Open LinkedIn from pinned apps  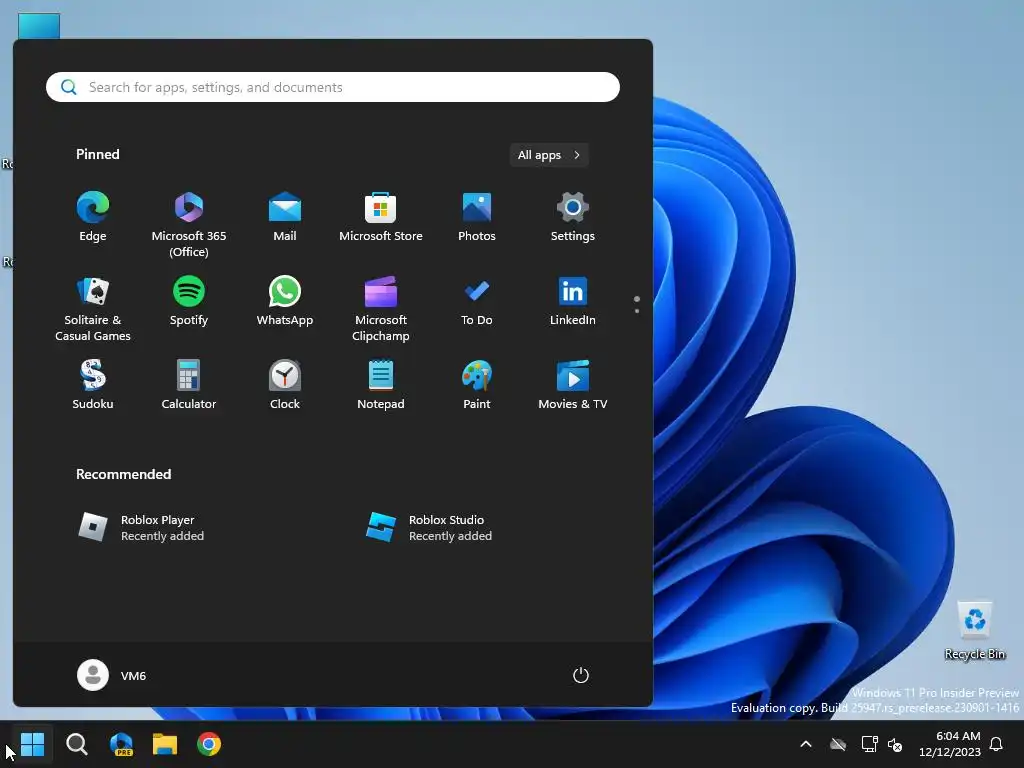point(573,301)
